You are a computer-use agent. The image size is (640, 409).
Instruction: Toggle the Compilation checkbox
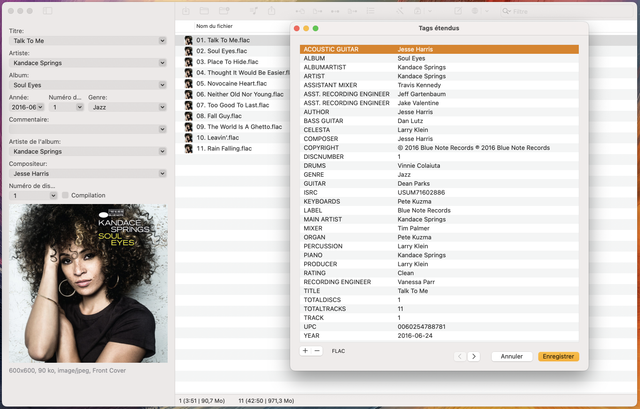pyautogui.click(x=66, y=195)
